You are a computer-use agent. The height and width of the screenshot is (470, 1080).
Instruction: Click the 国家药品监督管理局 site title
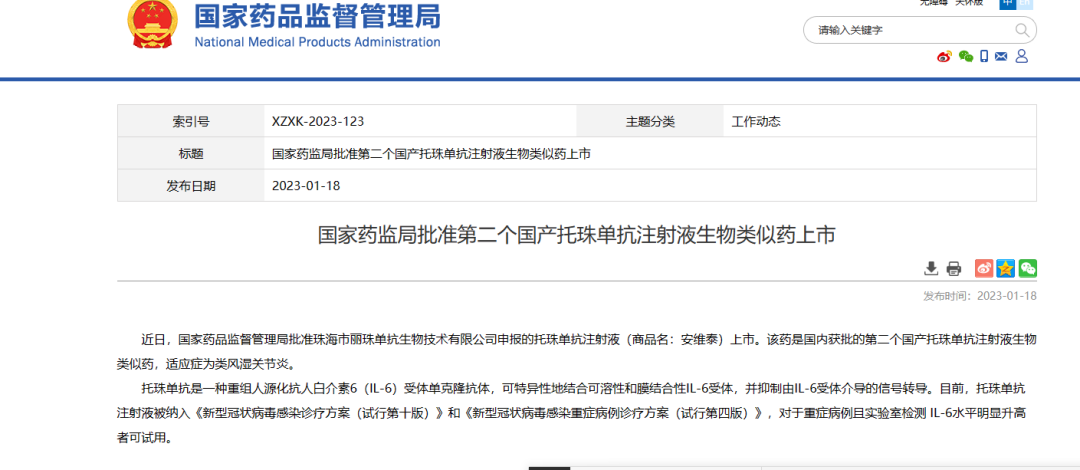318,15
